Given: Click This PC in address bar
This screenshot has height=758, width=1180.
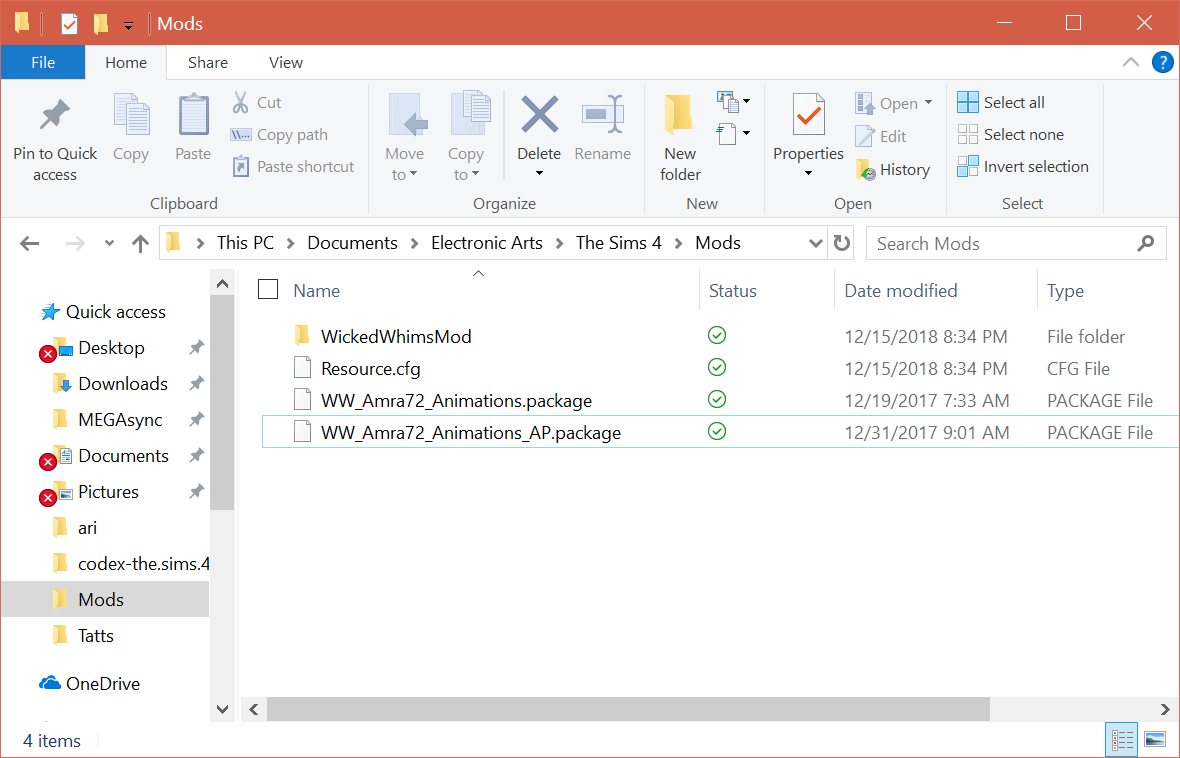Looking at the screenshot, I should click(245, 243).
